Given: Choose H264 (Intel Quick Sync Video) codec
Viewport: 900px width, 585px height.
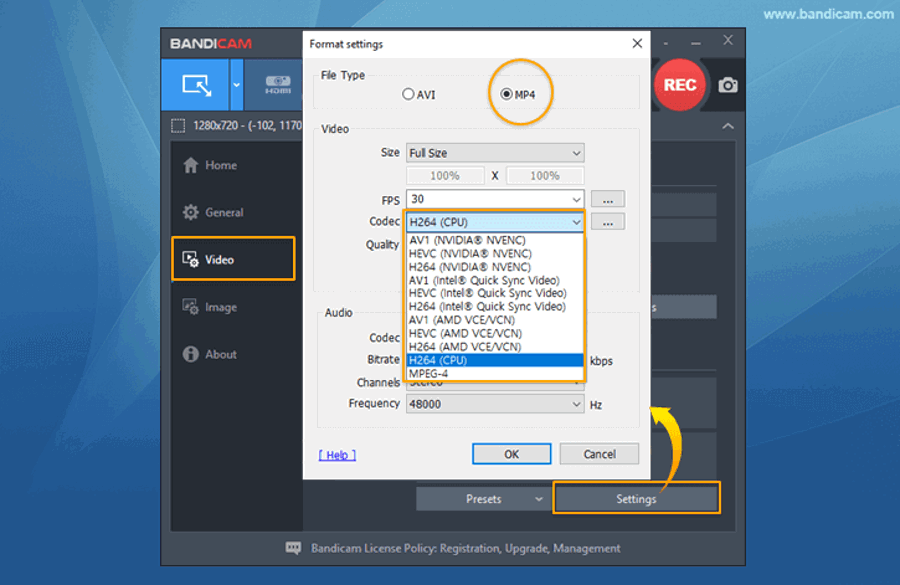Looking at the screenshot, I should (x=495, y=307).
